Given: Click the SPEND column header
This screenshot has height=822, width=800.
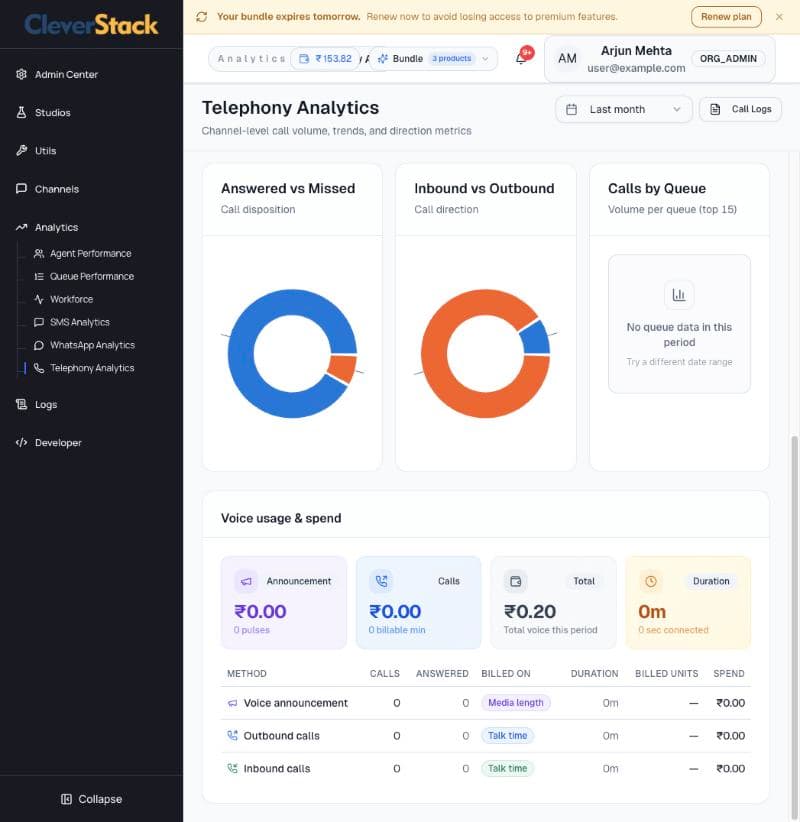Looking at the screenshot, I should pos(729,674).
